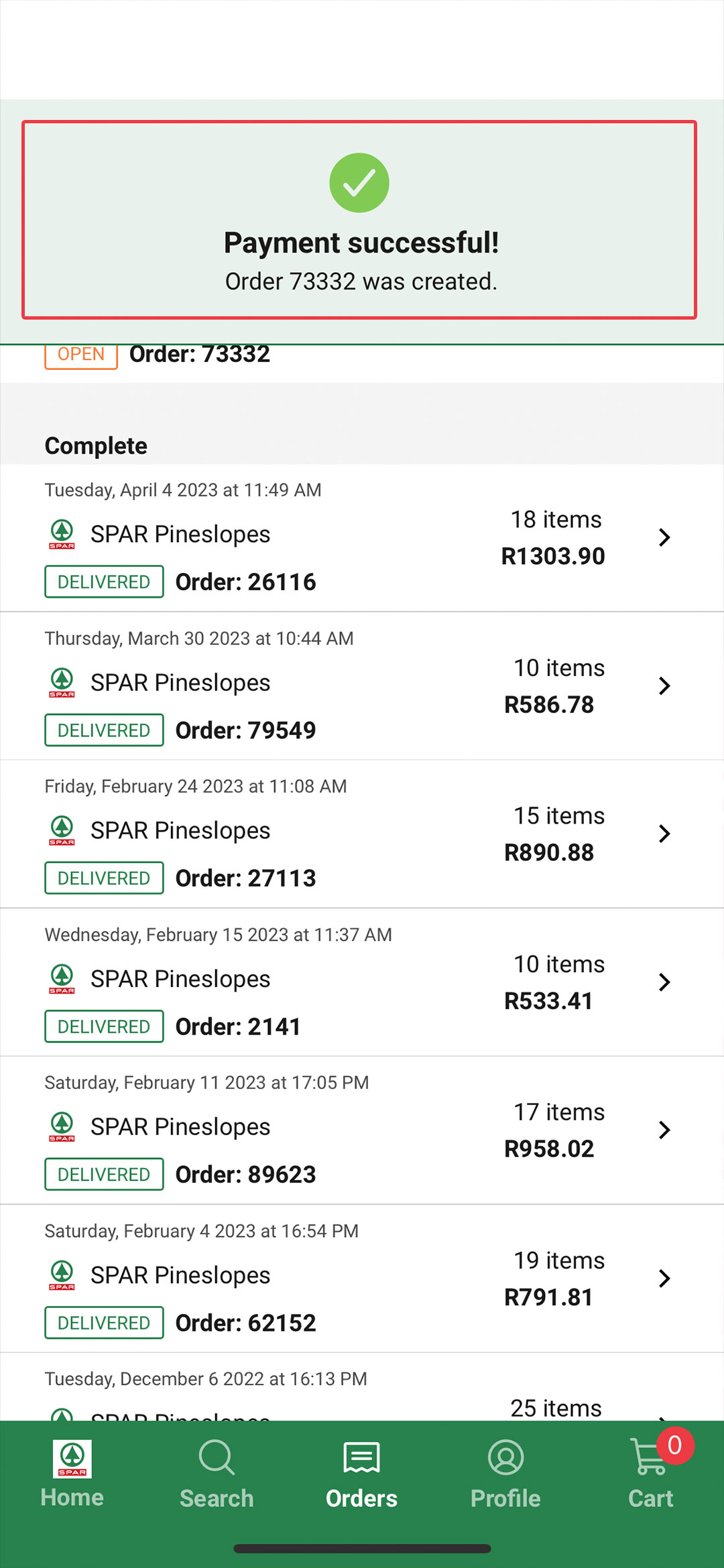Viewport: 724px width, 1568px height.
Task: Open chevron next to R533.41 order
Action: [664, 982]
